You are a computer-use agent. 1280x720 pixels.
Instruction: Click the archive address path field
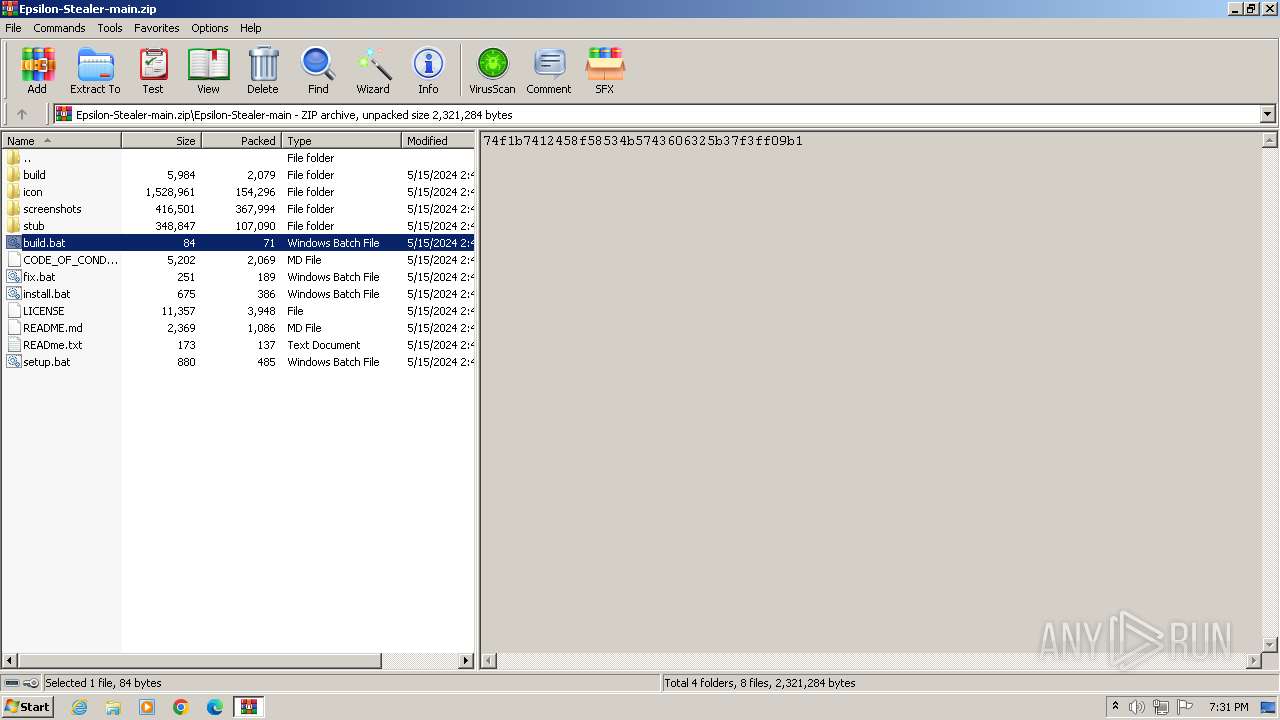click(x=657, y=114)
